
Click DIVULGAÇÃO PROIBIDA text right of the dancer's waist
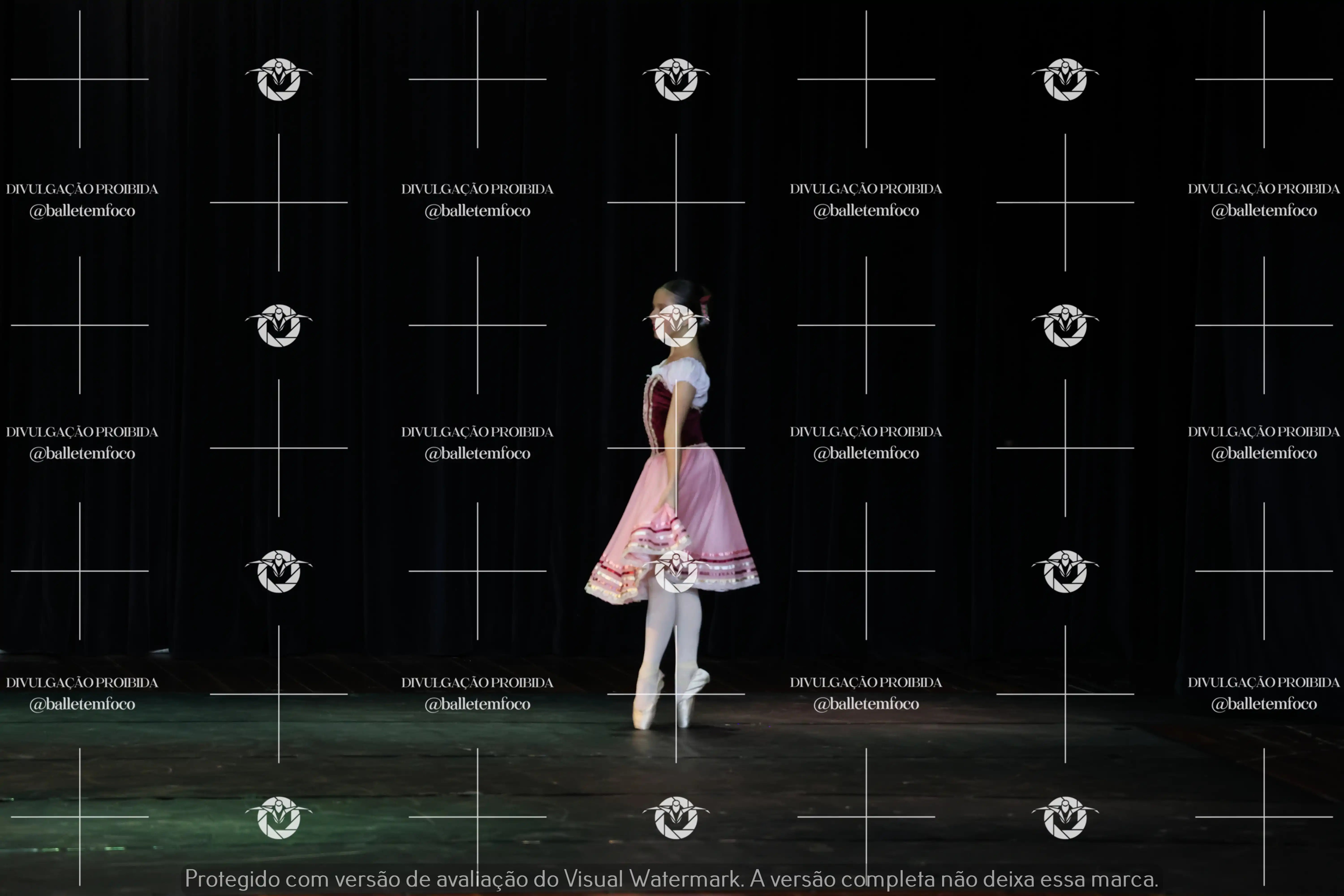pos(866,432)
